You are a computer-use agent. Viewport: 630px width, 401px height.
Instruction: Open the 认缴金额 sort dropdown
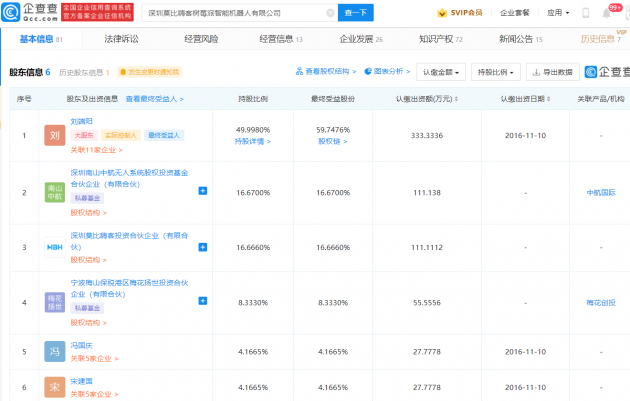[441, 72]
